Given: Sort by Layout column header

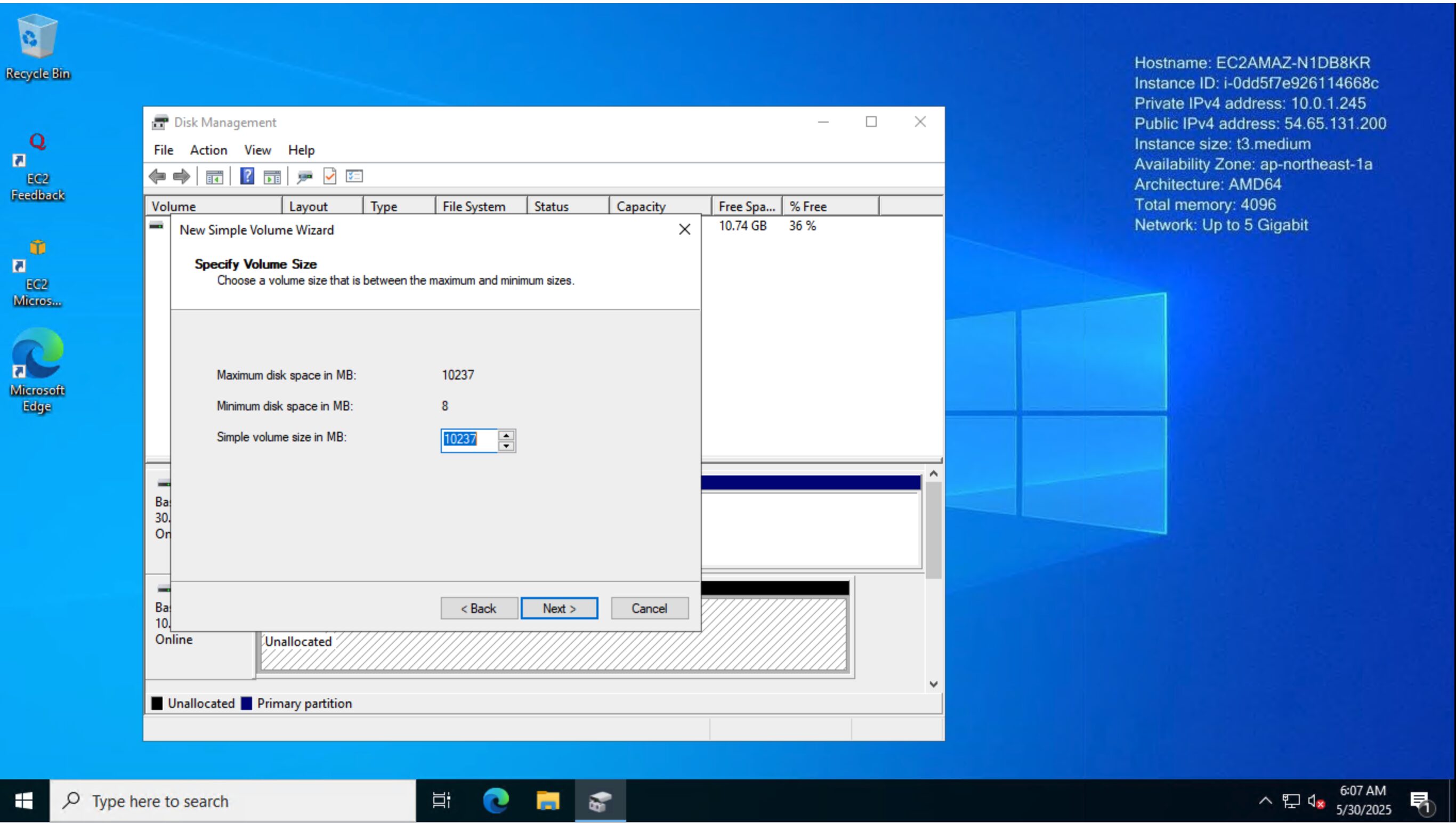Looking at the screenshot, I should click(x=322, y=206).
